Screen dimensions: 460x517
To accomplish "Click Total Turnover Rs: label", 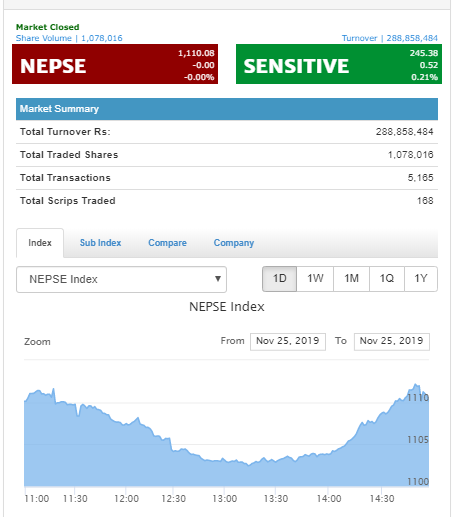I will [x=65, y=132].
